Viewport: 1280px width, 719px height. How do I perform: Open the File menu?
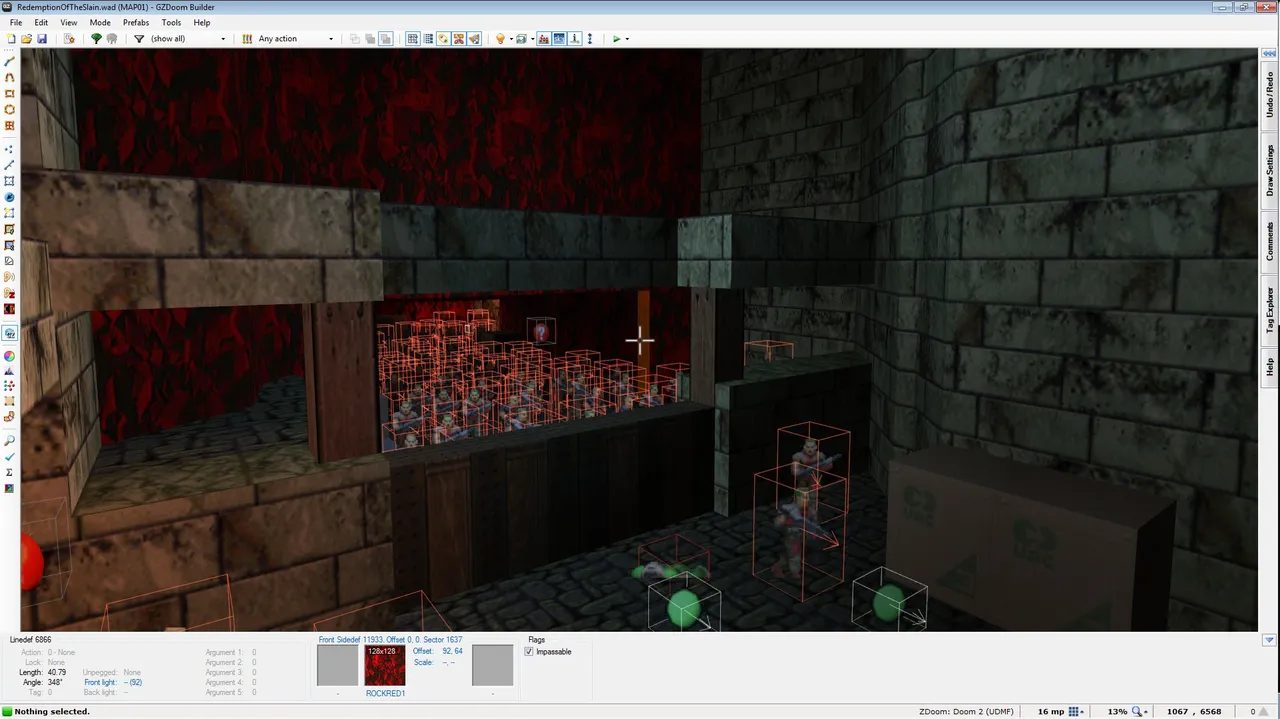click(16, 22)
